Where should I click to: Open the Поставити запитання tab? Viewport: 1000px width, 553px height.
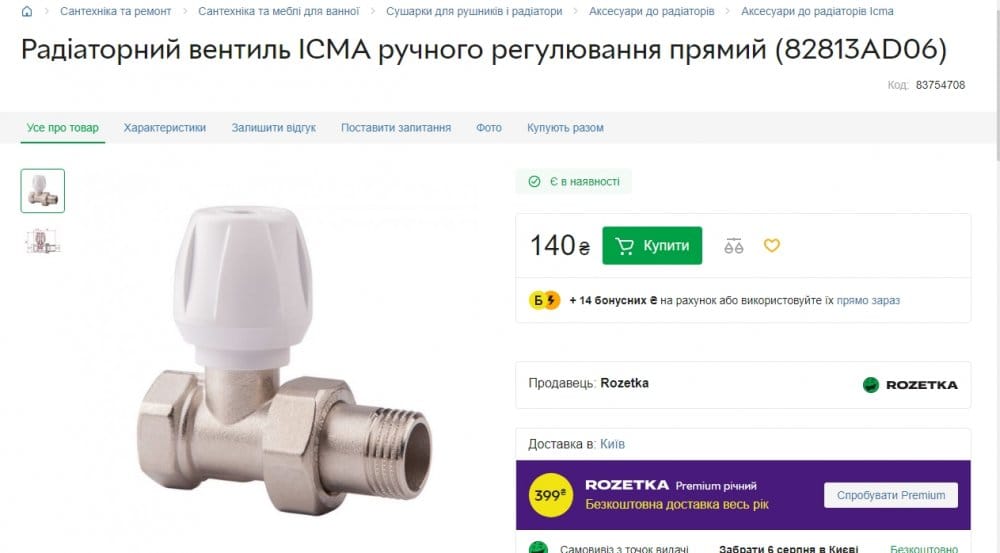[x=395, y=128]
